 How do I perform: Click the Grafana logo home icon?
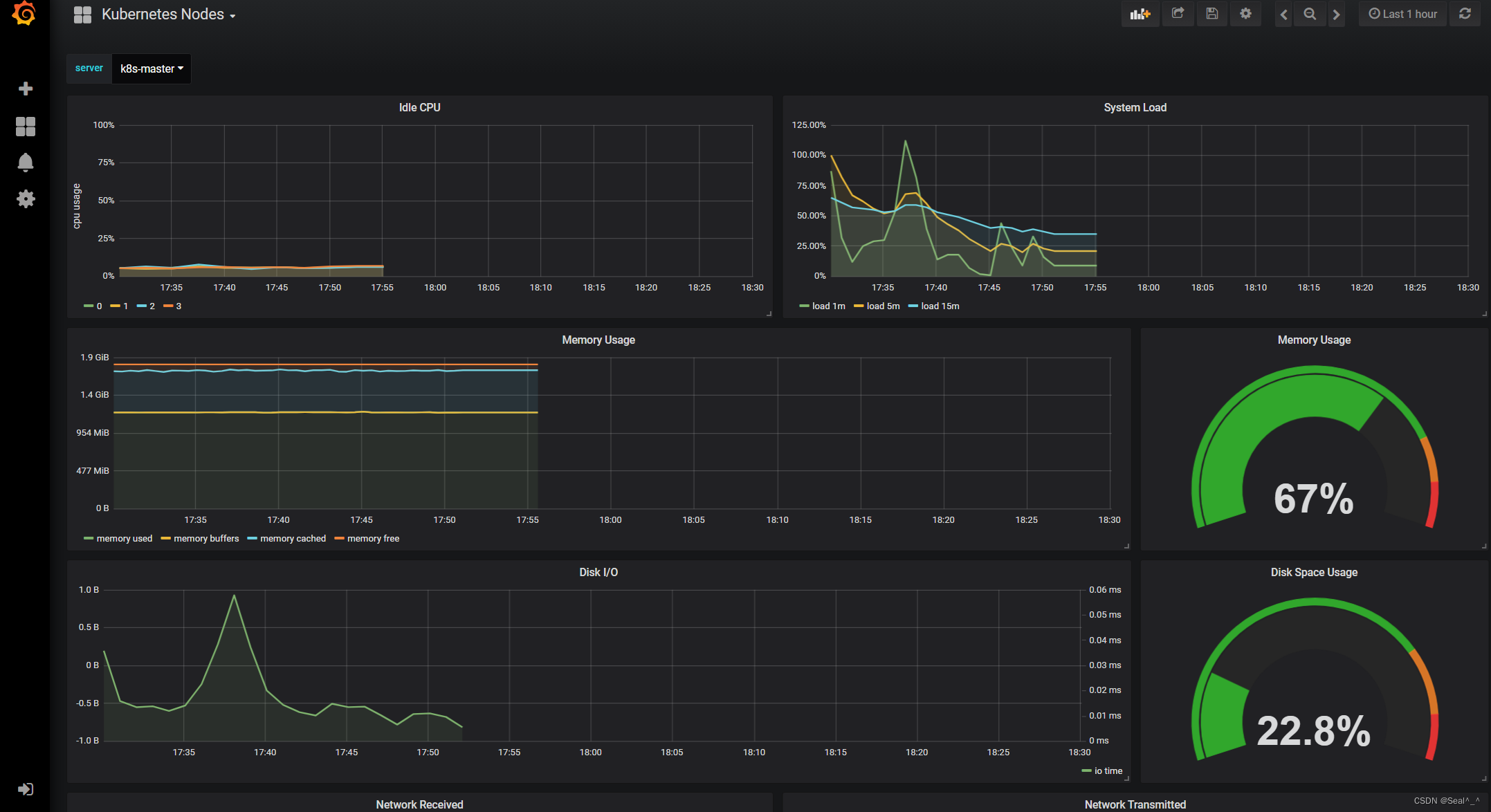(x=24, y=14)
